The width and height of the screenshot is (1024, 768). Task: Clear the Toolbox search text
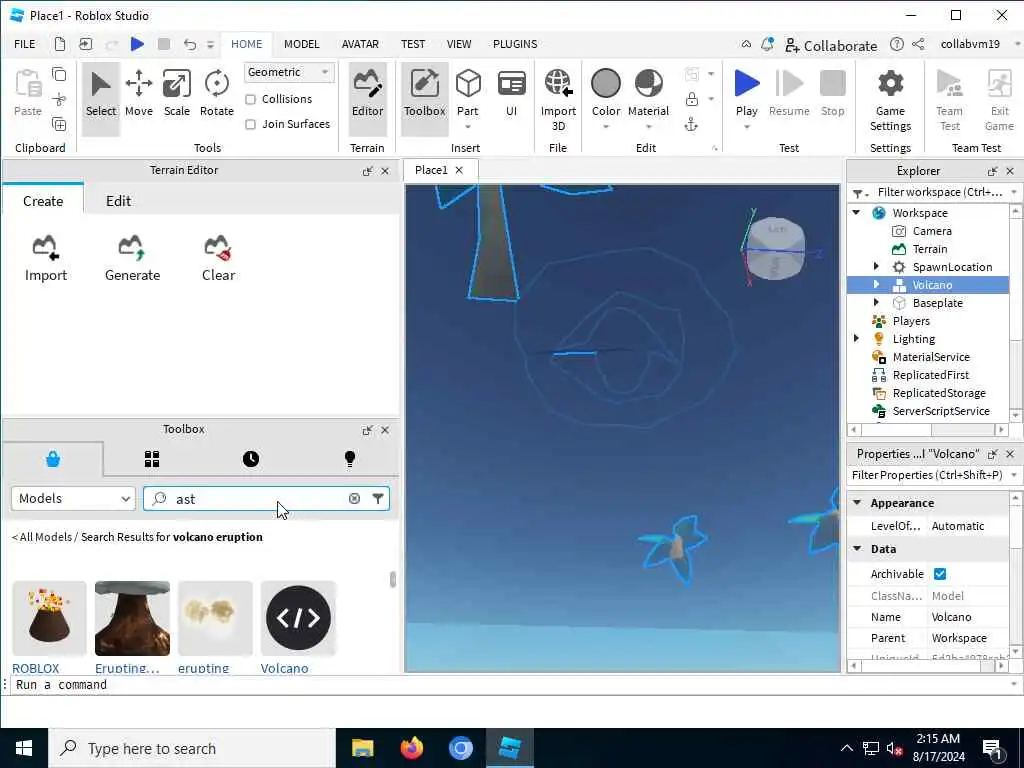[354, 498]
